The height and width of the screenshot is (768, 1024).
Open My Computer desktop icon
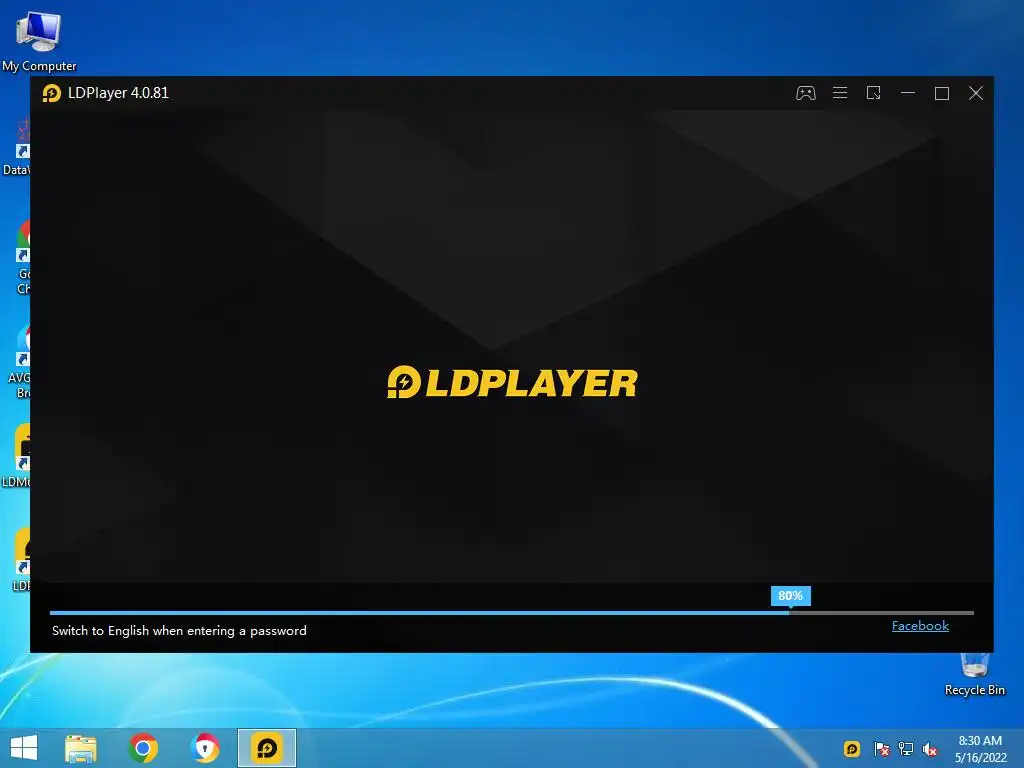coord(39,42)
